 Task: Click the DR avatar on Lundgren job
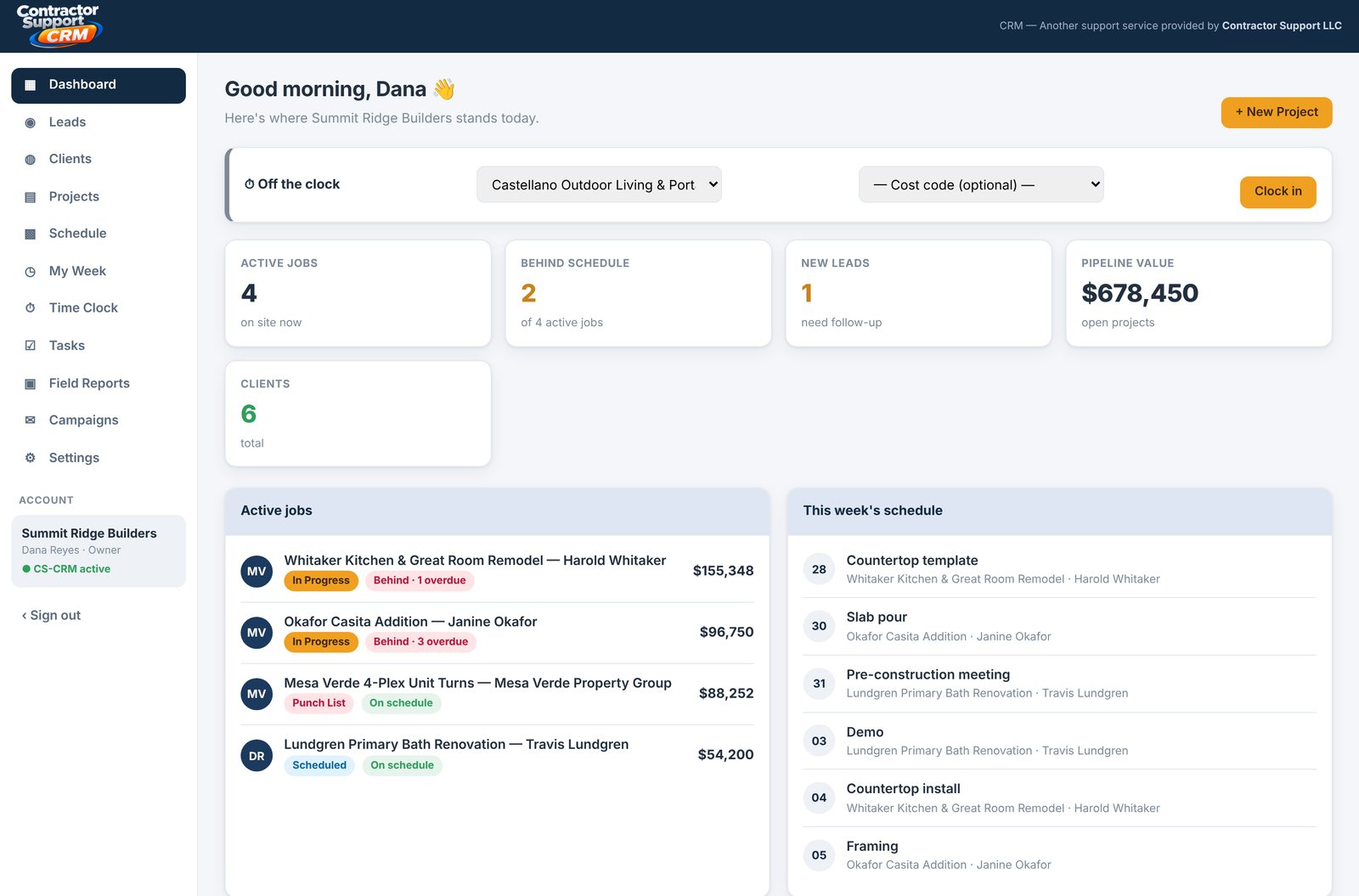(257, 756)
